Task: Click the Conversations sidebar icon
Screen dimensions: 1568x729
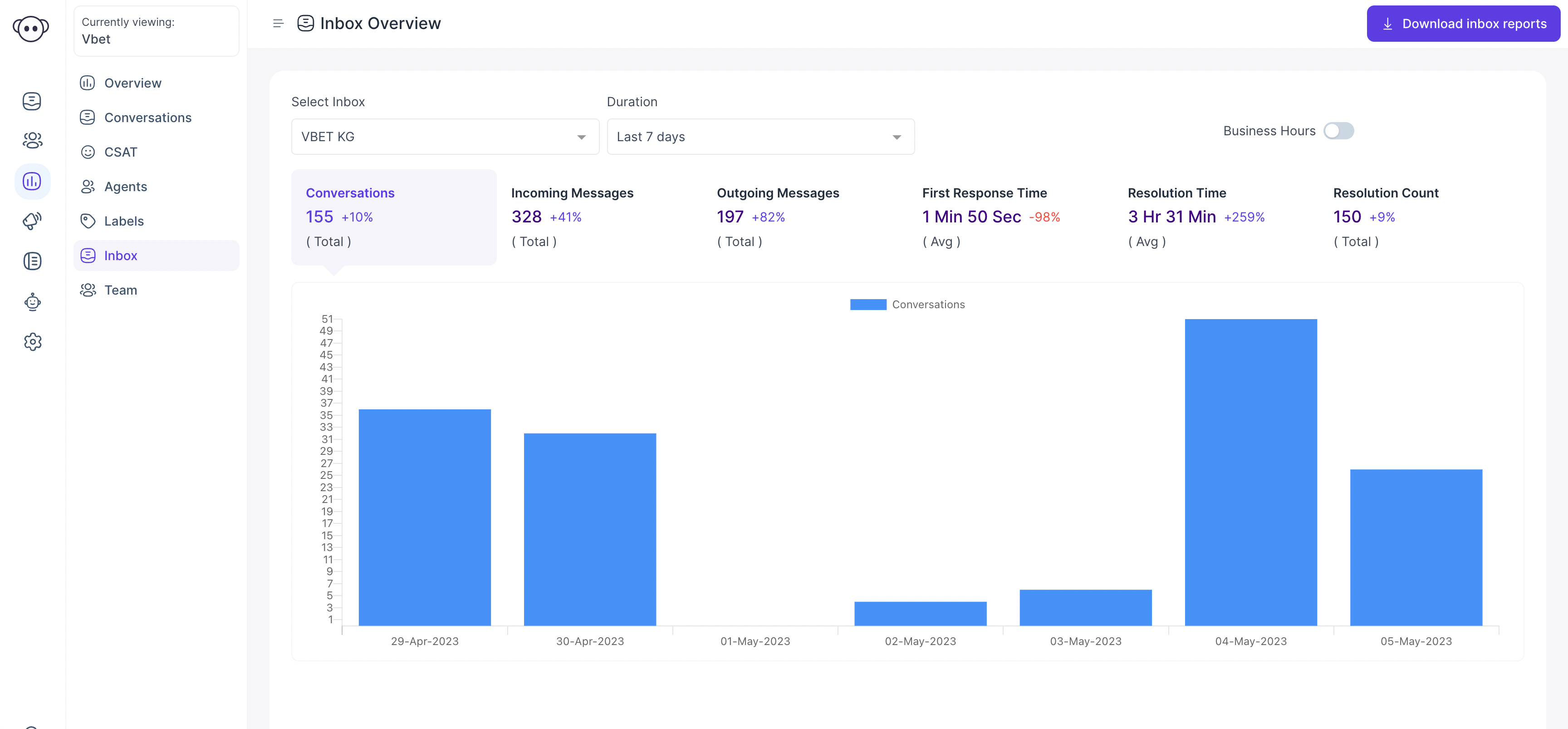Action: 31,100
